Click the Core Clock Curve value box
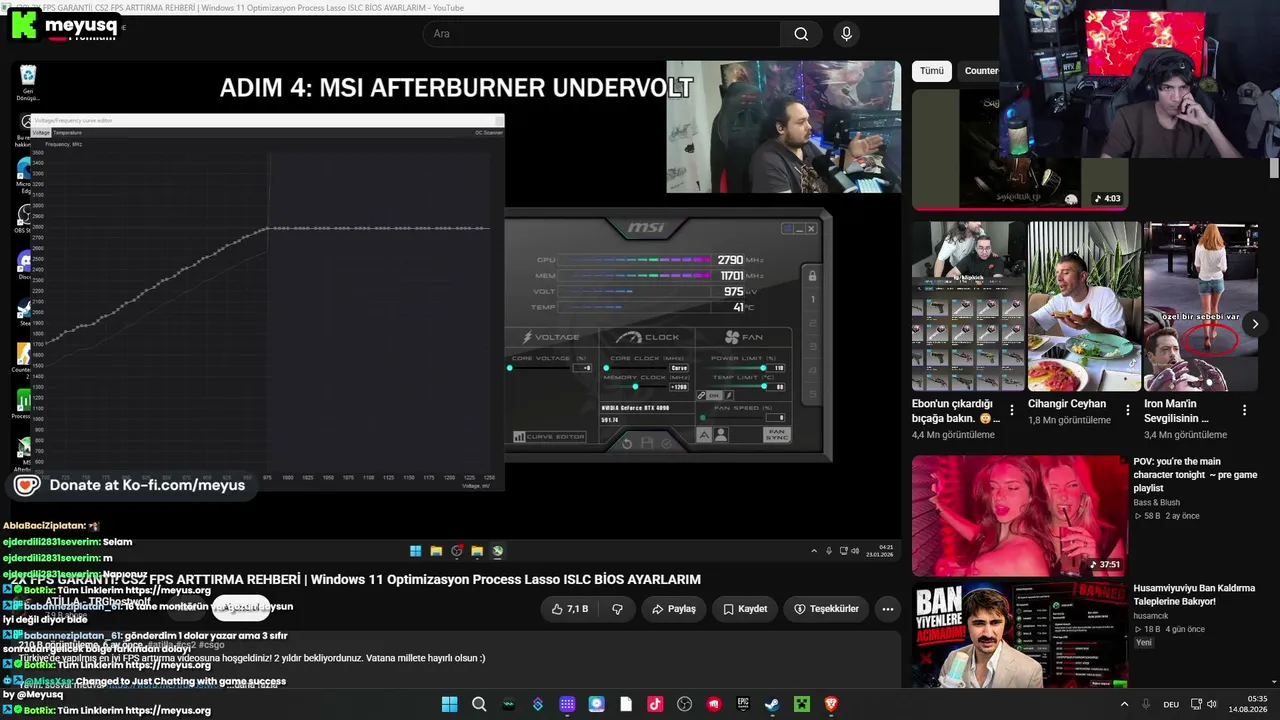This screenshot has width=1280, height=720. [x=679, y=368]
